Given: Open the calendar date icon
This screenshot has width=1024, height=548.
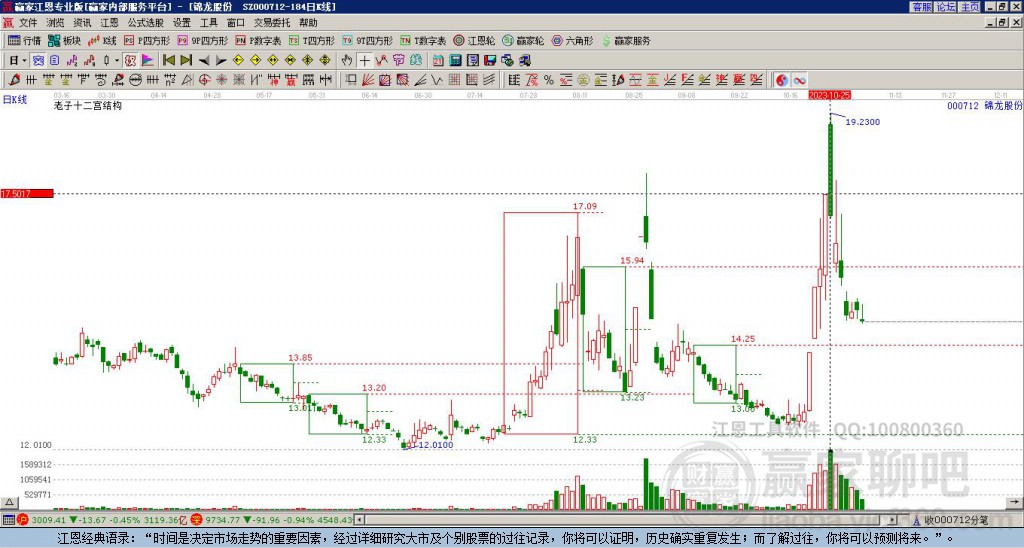Looking at the screenshot, I should pyautogui.click(x=438, y=61).
